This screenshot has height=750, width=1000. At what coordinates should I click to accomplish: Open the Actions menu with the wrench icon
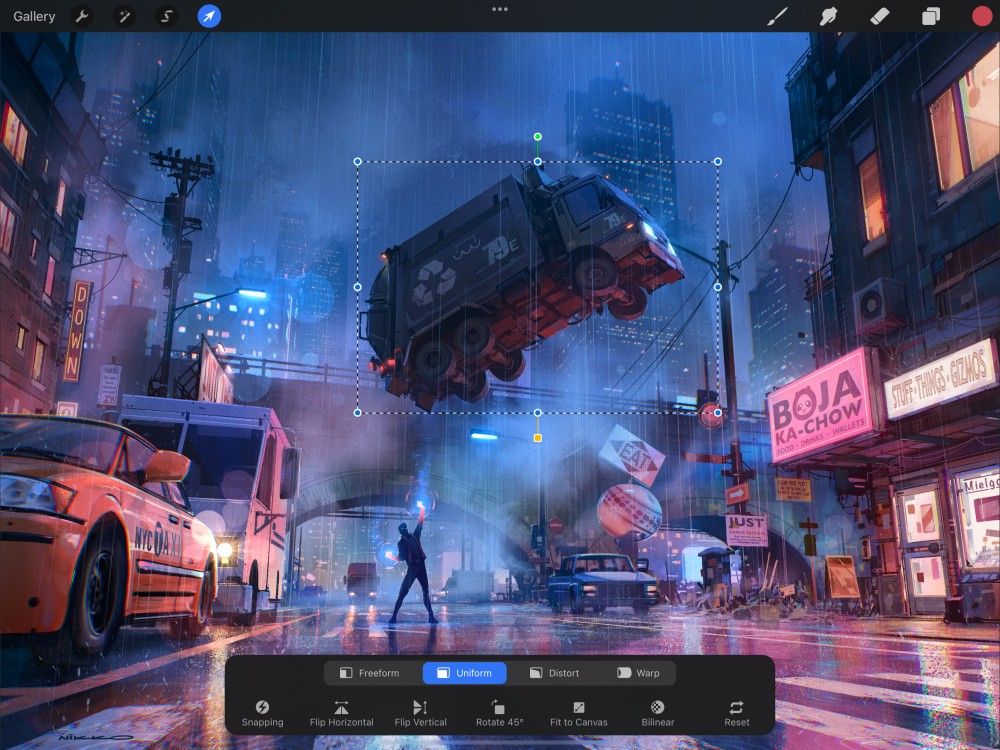(82, 16)
